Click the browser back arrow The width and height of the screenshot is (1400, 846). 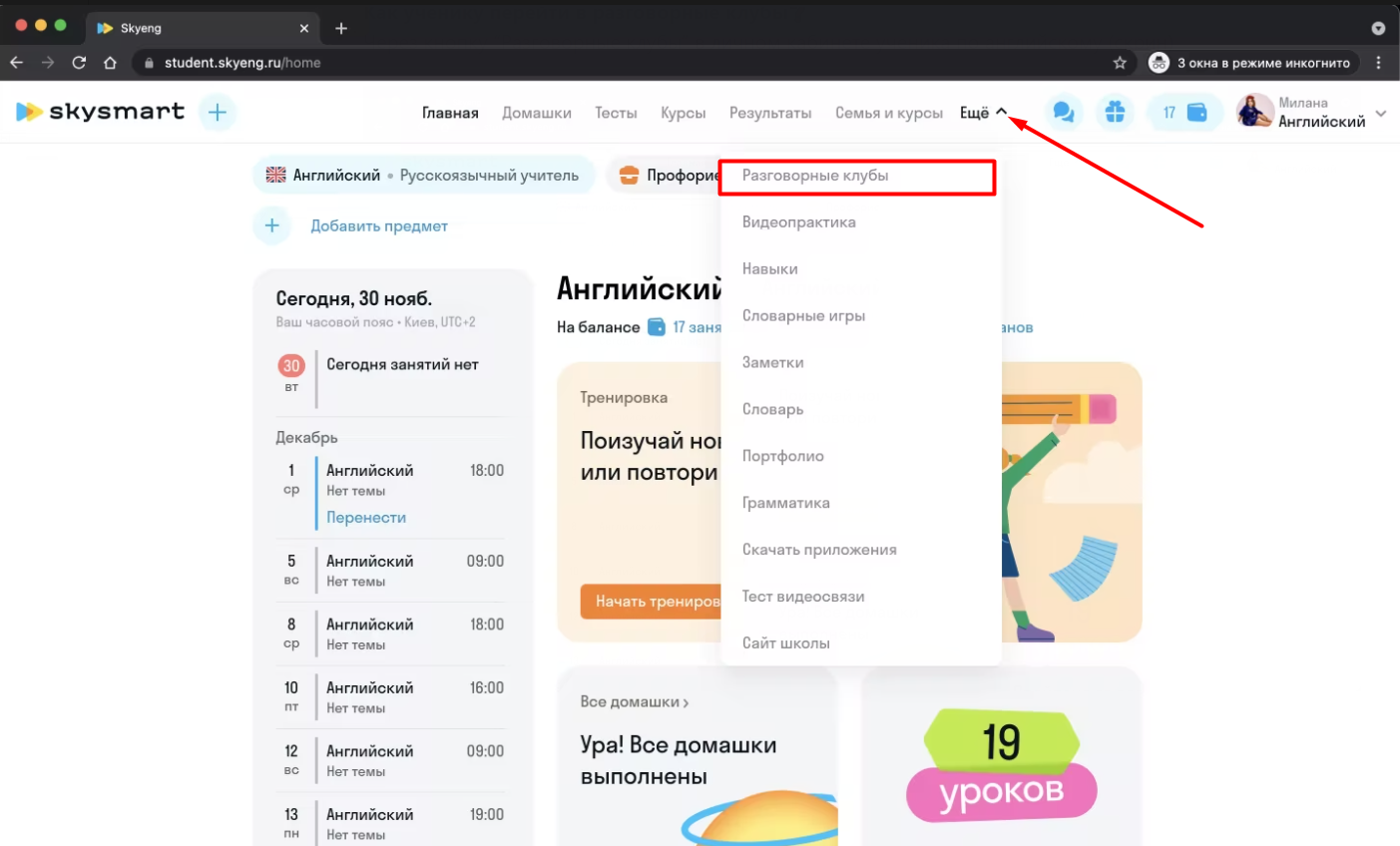point(17,62)
